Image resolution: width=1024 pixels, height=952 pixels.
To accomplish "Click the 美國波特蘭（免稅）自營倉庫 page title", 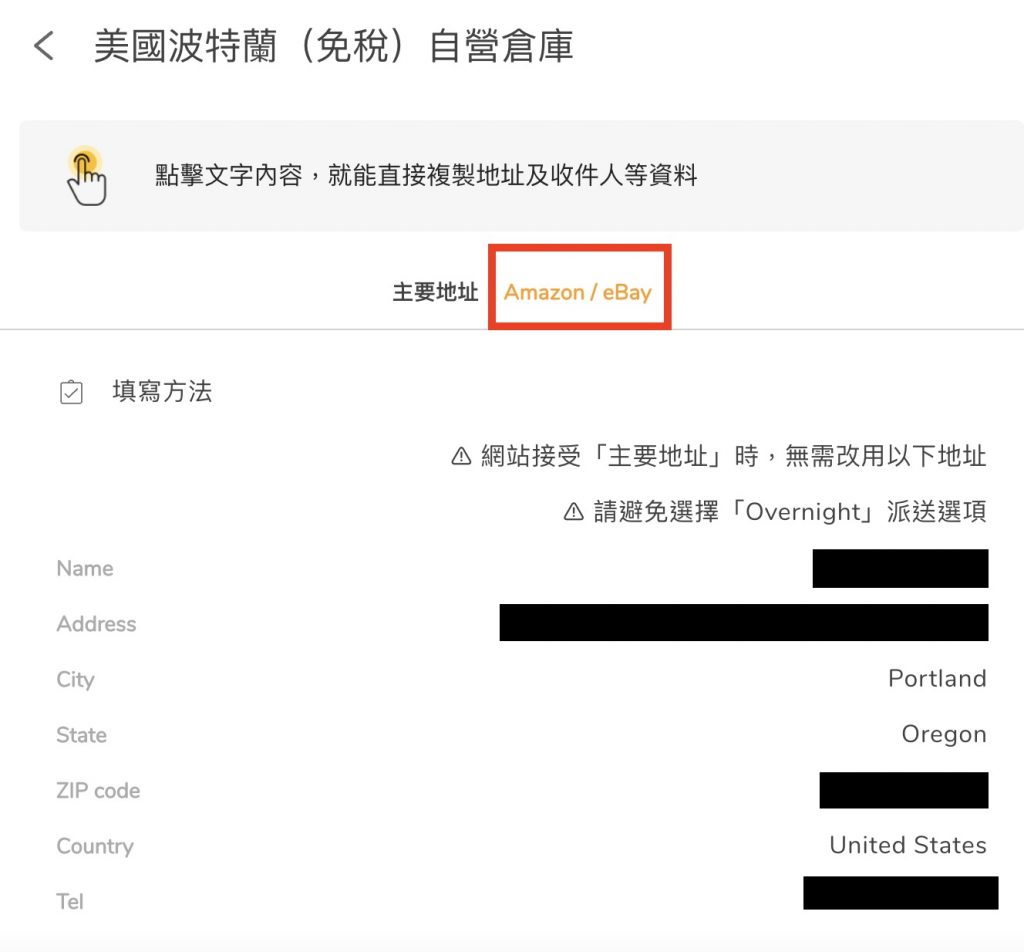I will coord(333,47).
